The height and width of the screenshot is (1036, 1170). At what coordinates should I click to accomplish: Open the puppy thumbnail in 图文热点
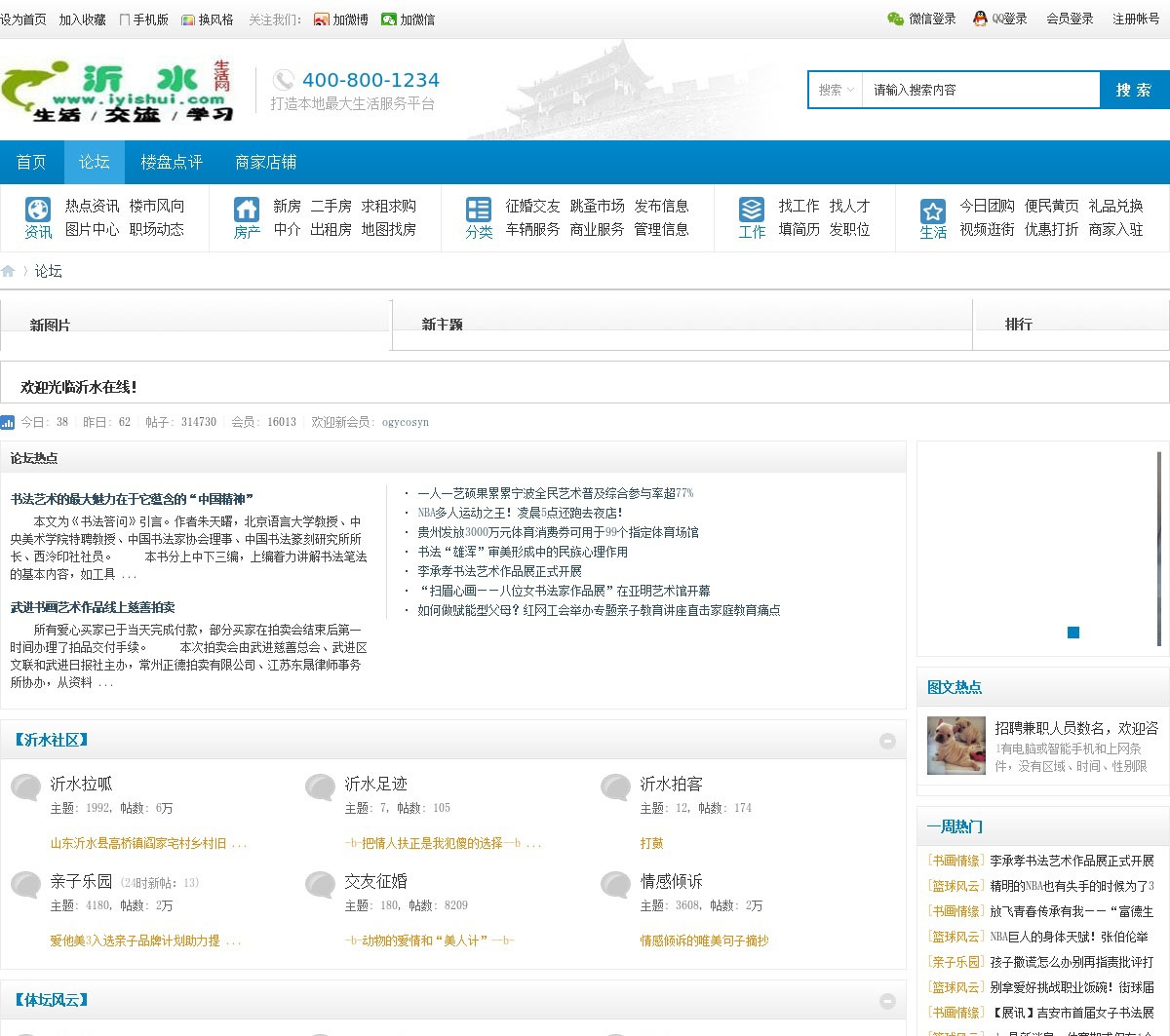(x=955, y=746)
